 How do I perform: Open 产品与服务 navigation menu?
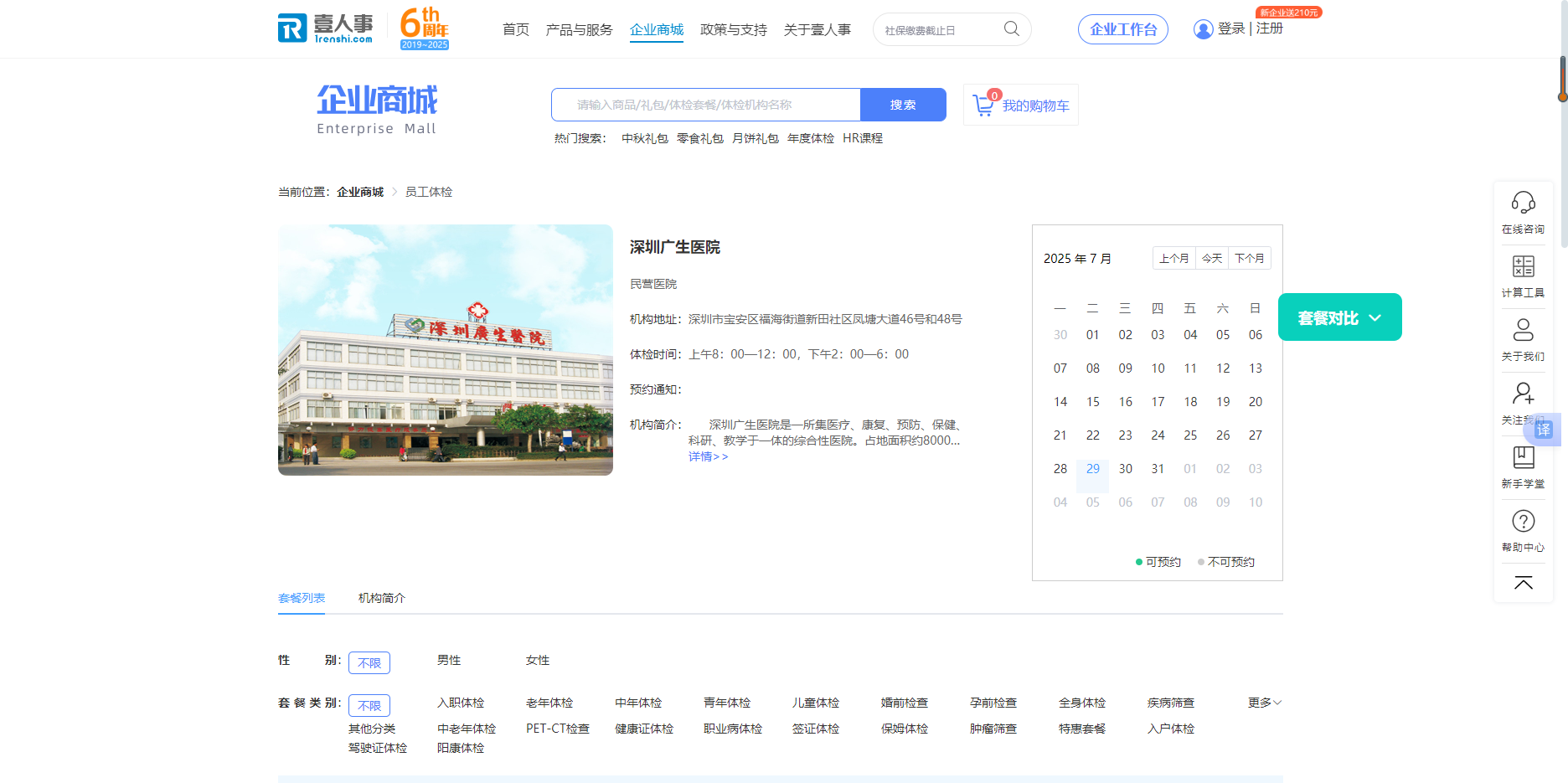coord(580,30)
